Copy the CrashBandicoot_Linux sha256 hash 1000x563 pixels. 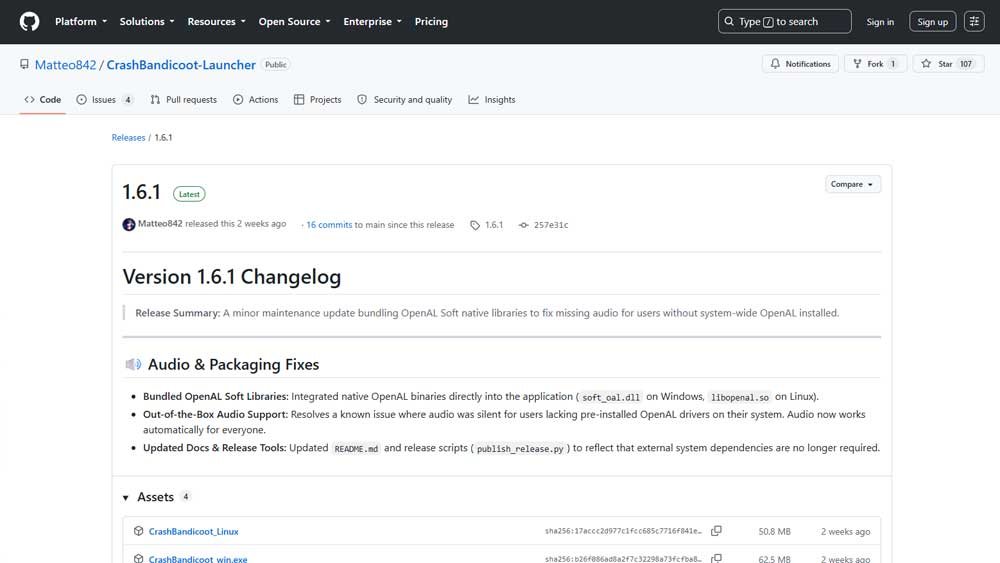click(x=717, y=530)
